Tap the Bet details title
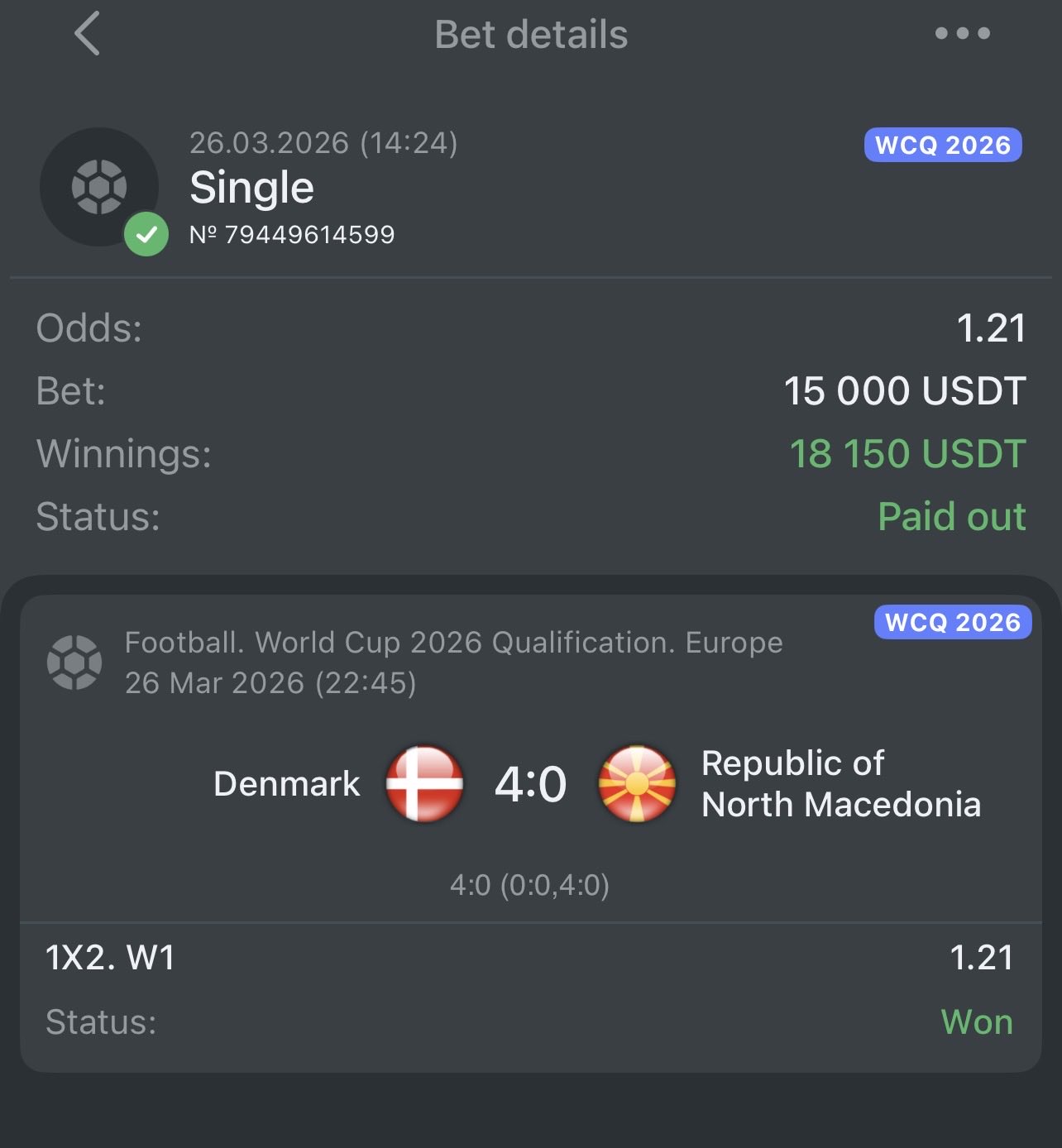This screenshot has width=1062, height=1148. (x=531, y=35)
